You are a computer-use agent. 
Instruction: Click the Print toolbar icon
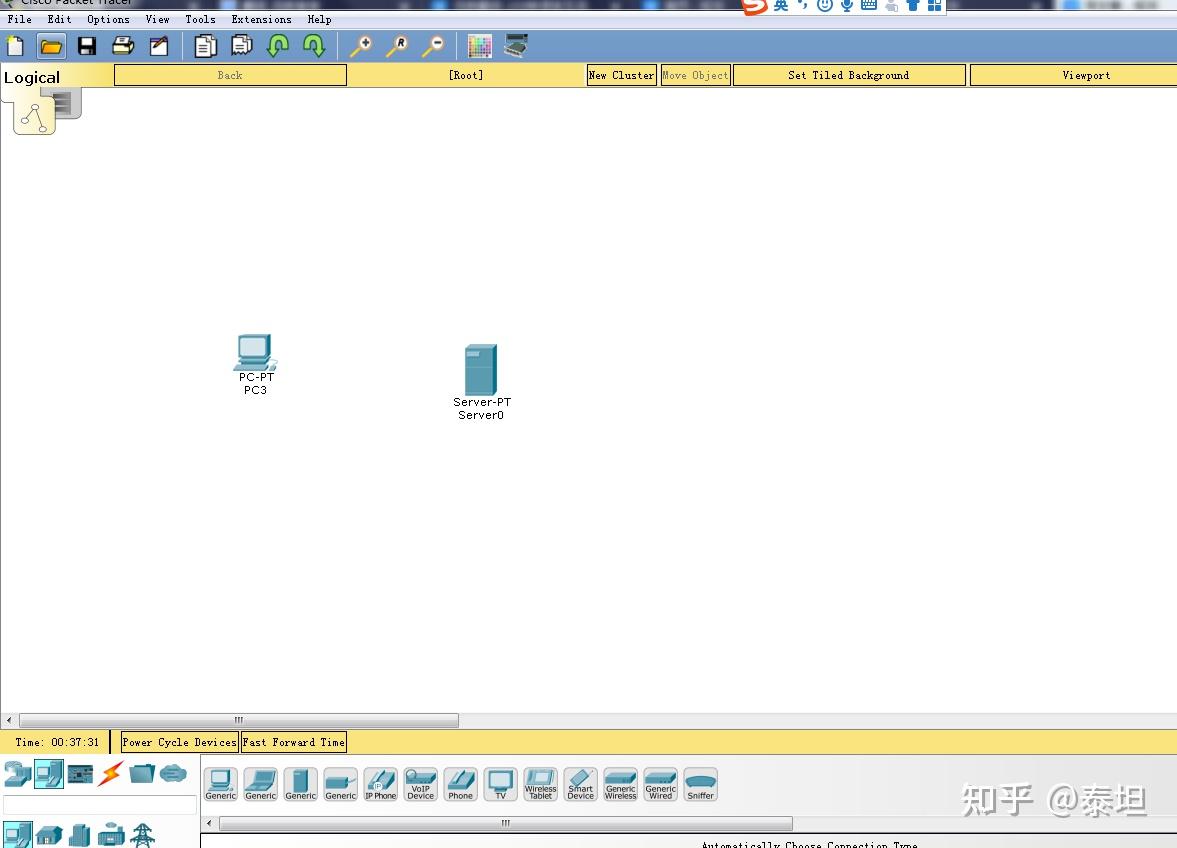point(123,47)
